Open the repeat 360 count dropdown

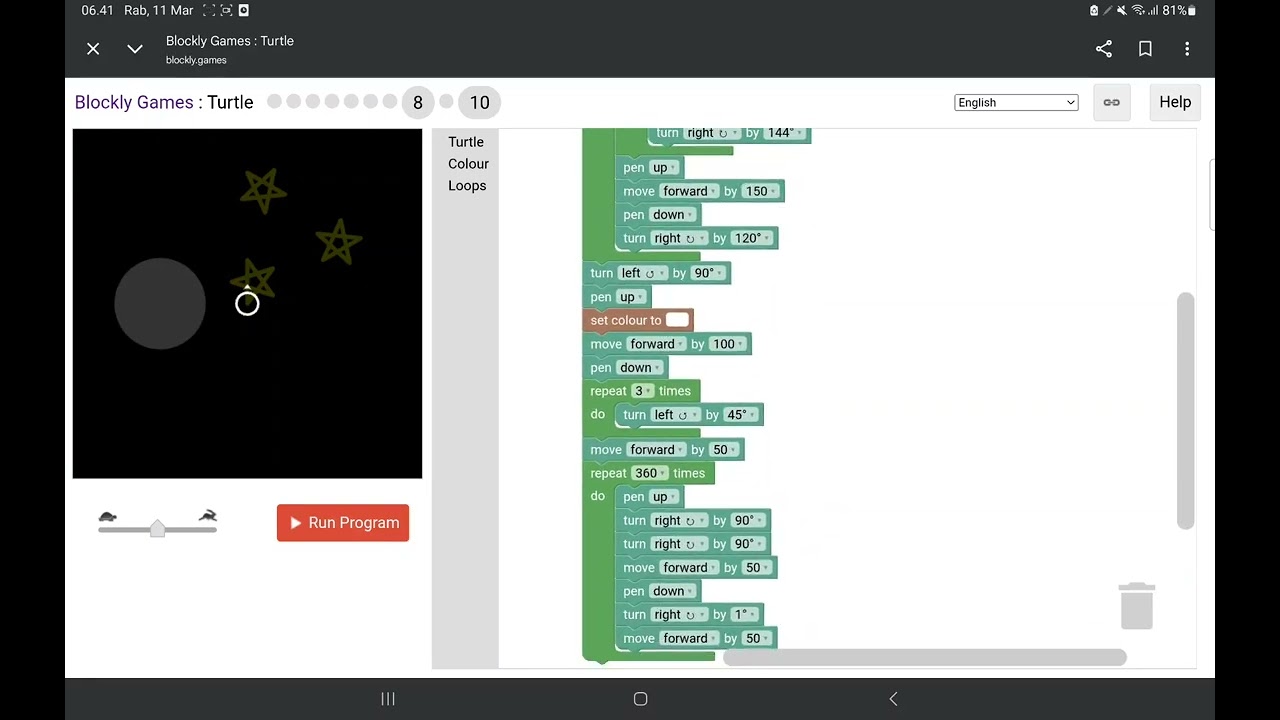(649, 473)
